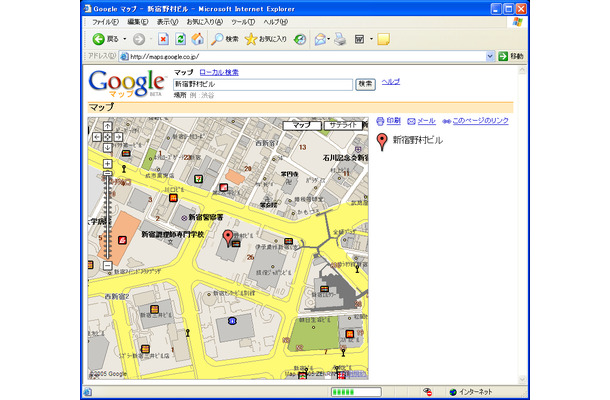Click the 石川記念会 label on the map

click(345, 158)
